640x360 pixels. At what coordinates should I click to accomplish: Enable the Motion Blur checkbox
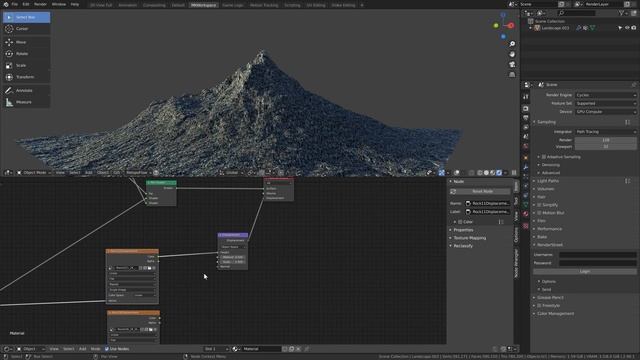click(x=539, y=213)
